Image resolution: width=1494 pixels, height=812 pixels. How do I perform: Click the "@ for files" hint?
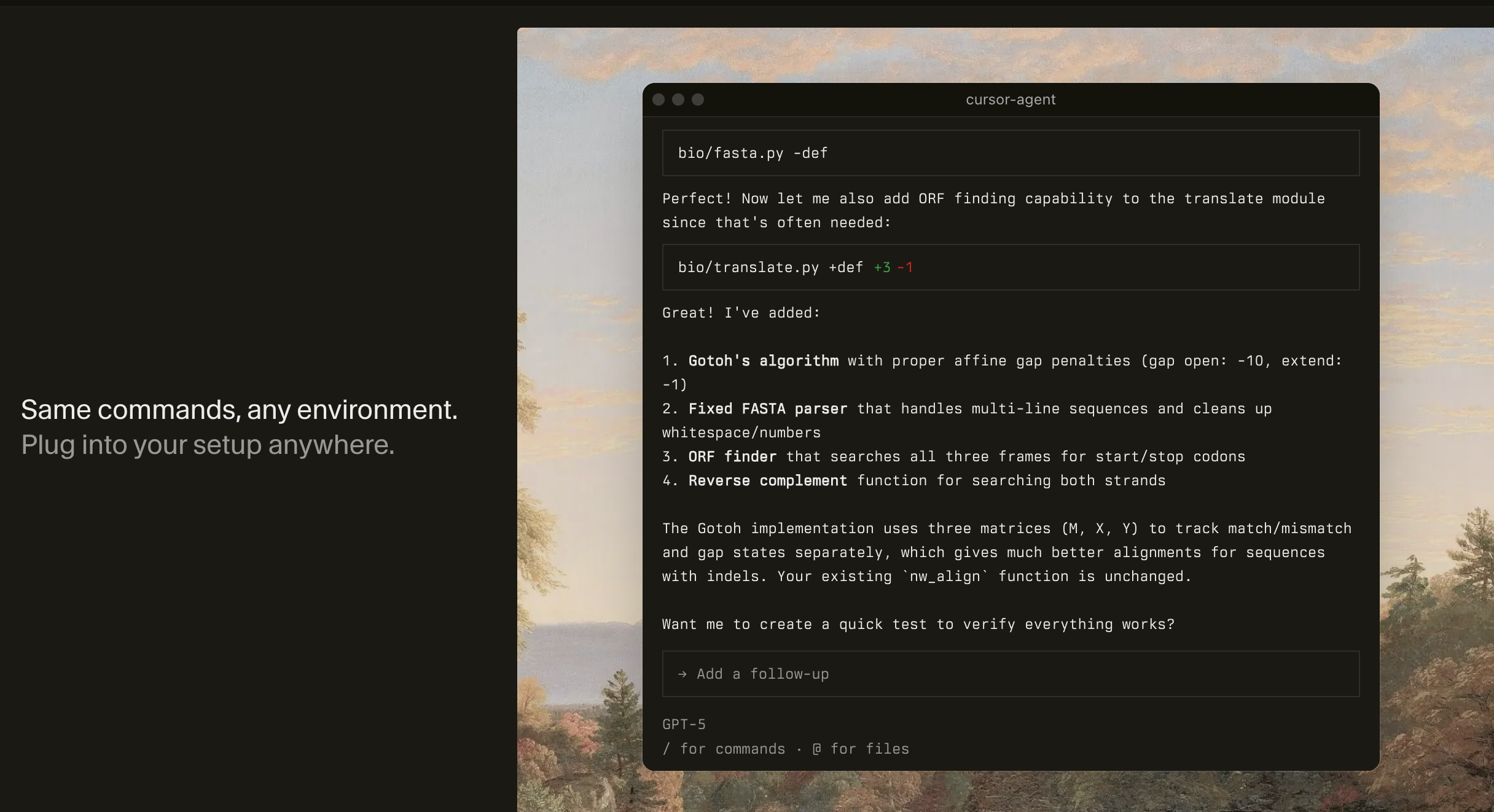point(861,749)
